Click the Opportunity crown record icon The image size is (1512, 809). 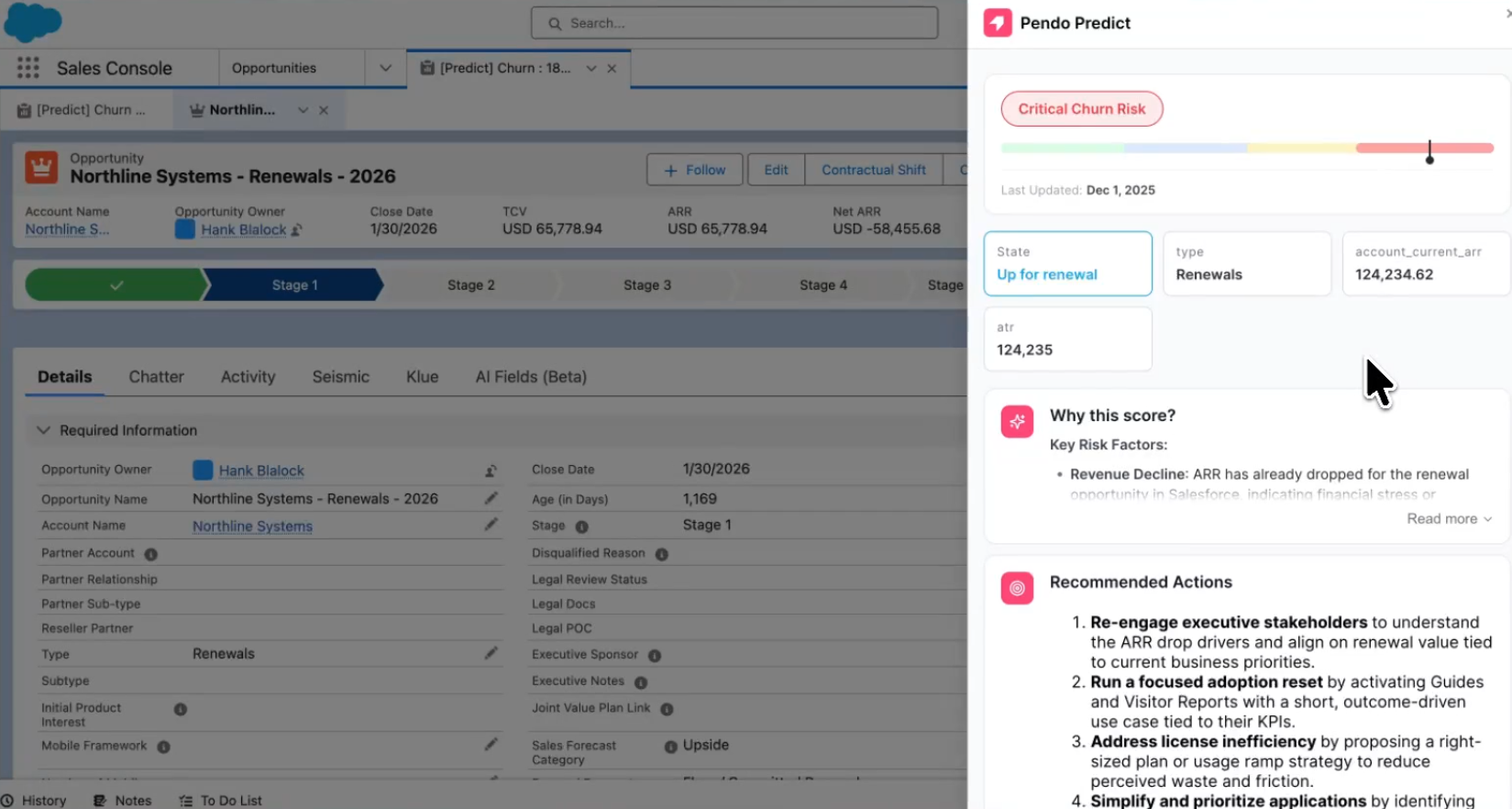coord(41,168)
